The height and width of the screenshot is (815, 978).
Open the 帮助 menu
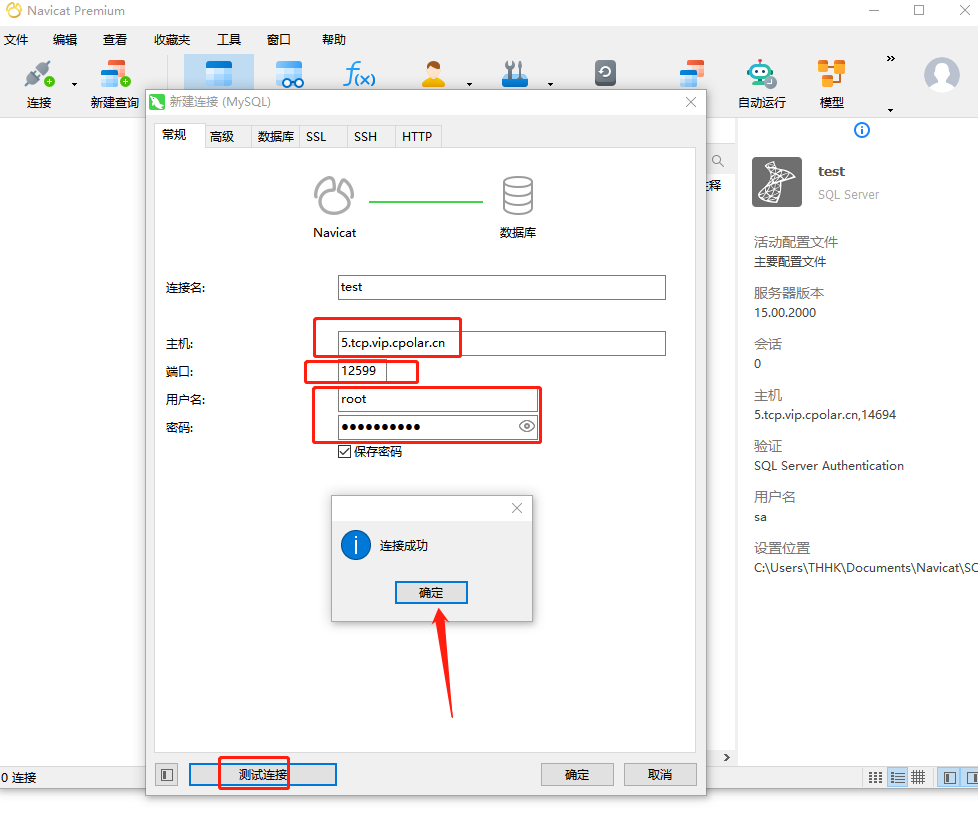tap(333, 40)
